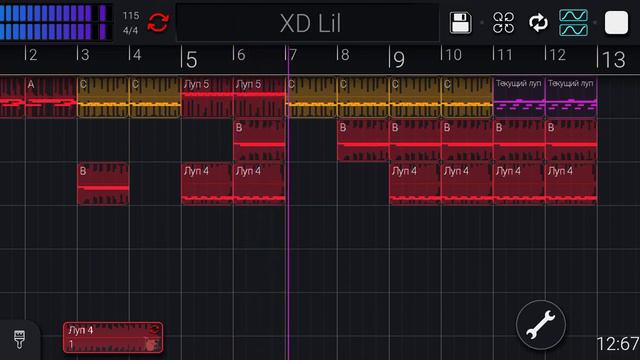The image size is (640, 360).
Task: Select Текущий луп clip at bar 11
Action: point(519,98)
